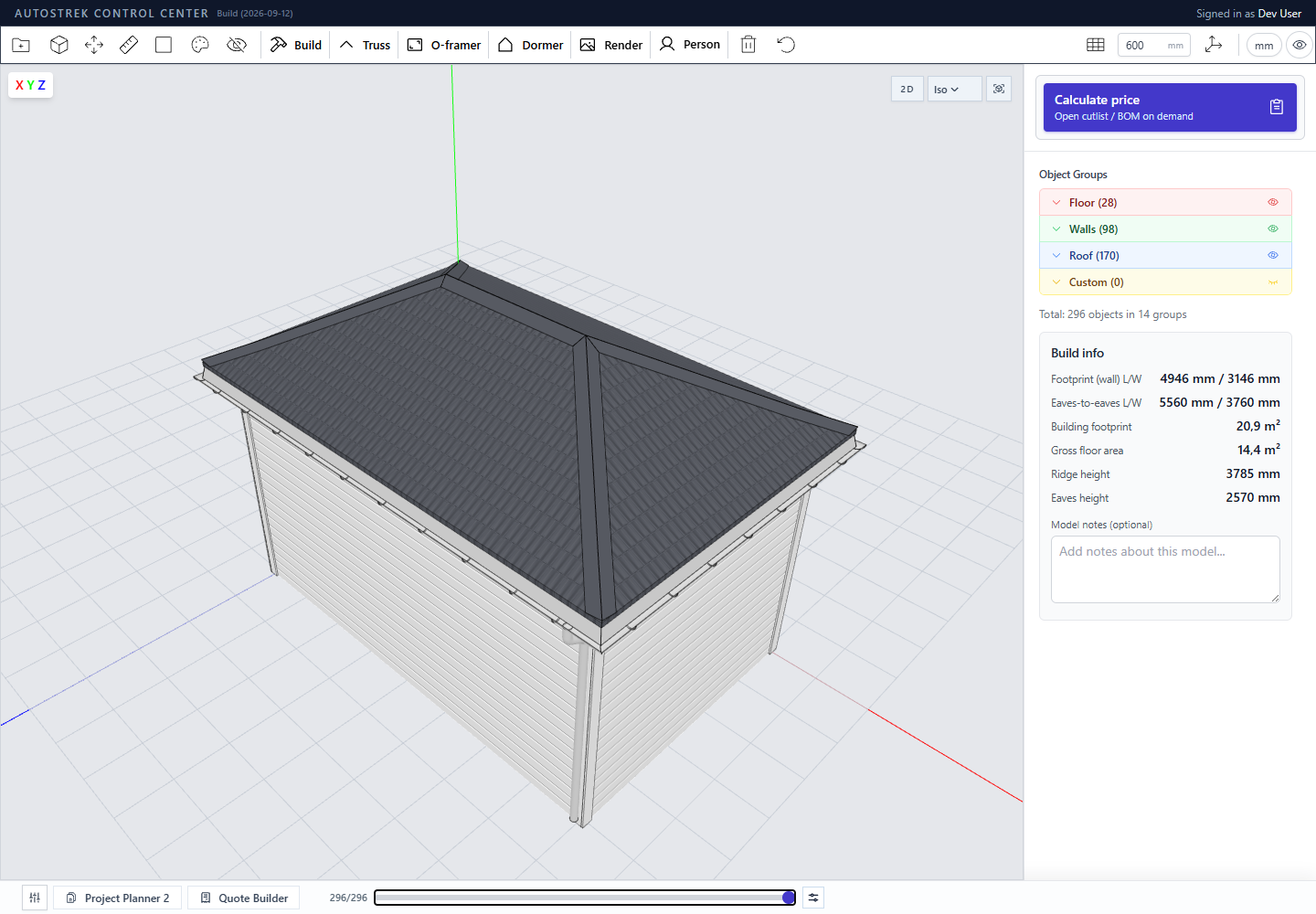Hide the Walls group eye icon
The image size is (1316, 914).
point(1273,228)
